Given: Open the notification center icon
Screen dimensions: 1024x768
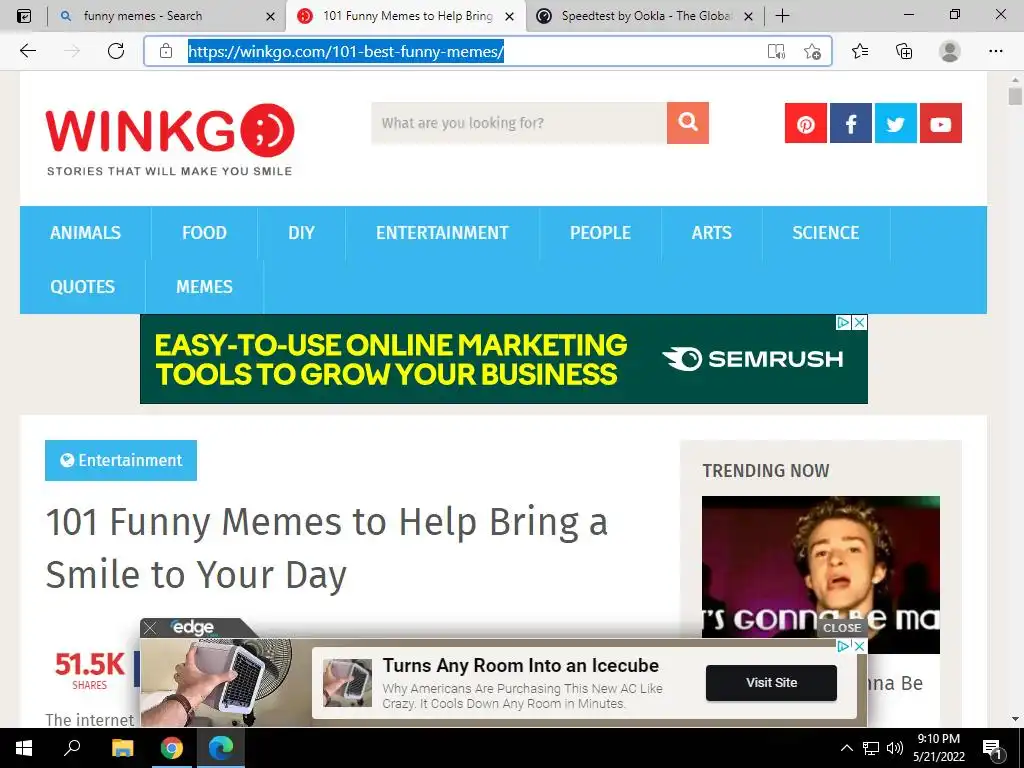Looking at the screenshot, I should (x=992, y=749).
